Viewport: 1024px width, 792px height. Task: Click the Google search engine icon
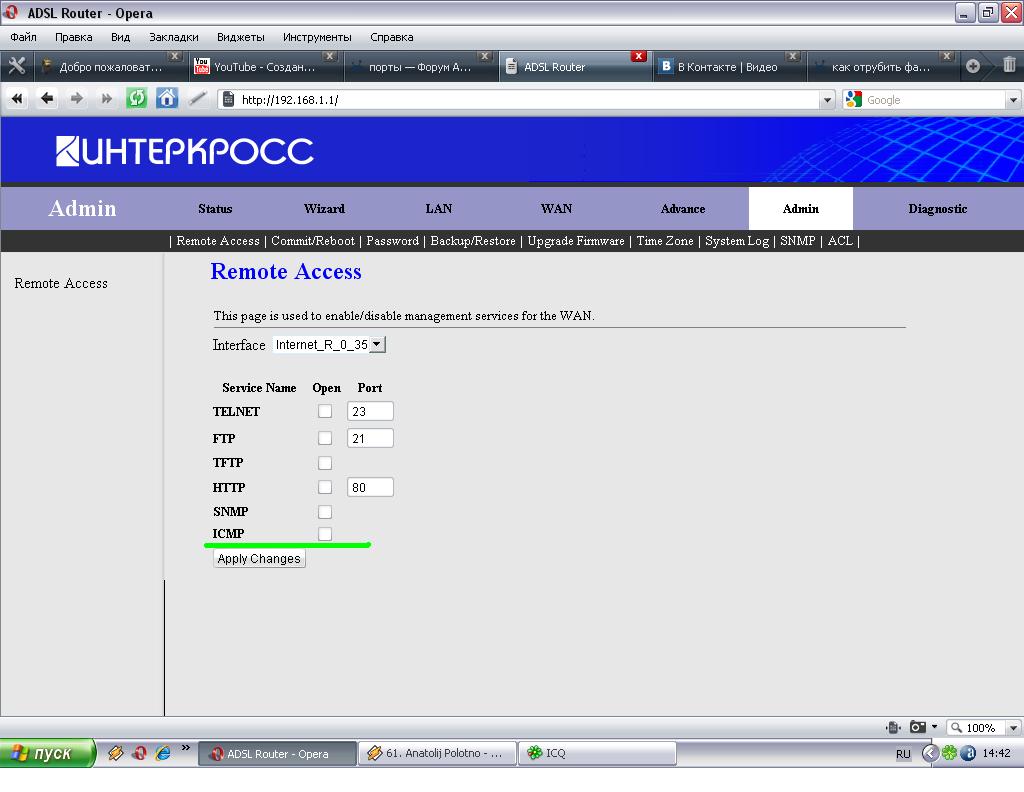(854, 99)
